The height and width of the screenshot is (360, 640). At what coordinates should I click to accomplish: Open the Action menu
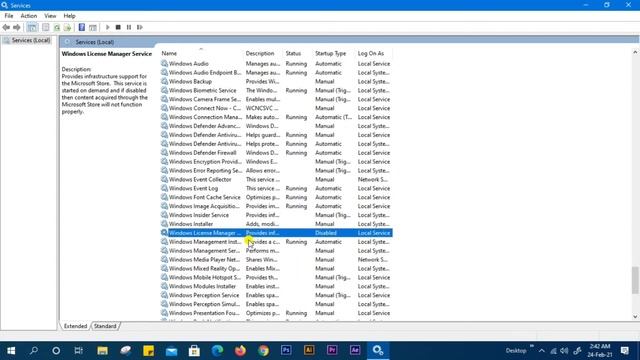29,16
